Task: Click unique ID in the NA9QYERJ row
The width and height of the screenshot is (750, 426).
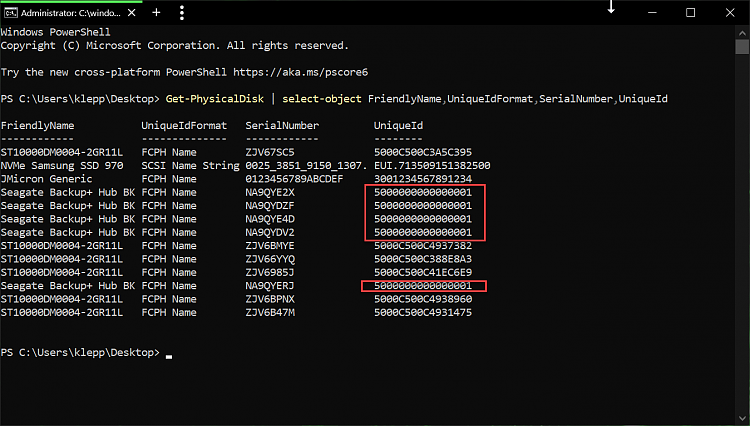Action: pos(423,286)
